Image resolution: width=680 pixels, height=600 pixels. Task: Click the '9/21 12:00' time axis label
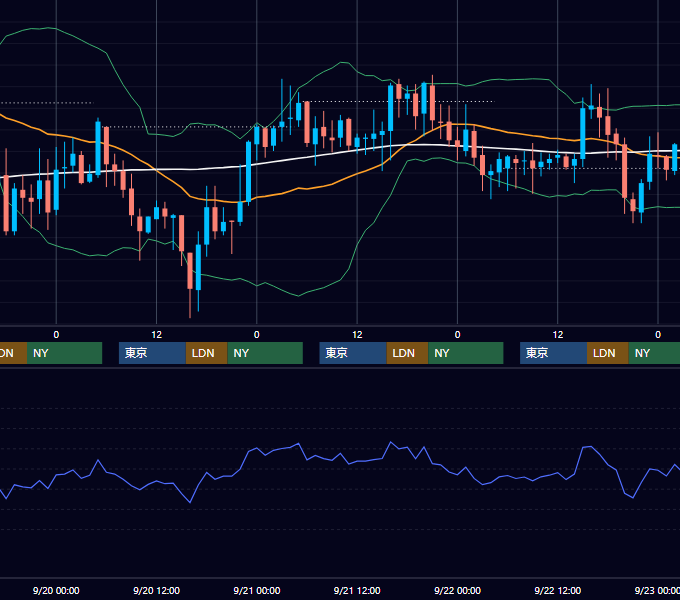(357, 590)
